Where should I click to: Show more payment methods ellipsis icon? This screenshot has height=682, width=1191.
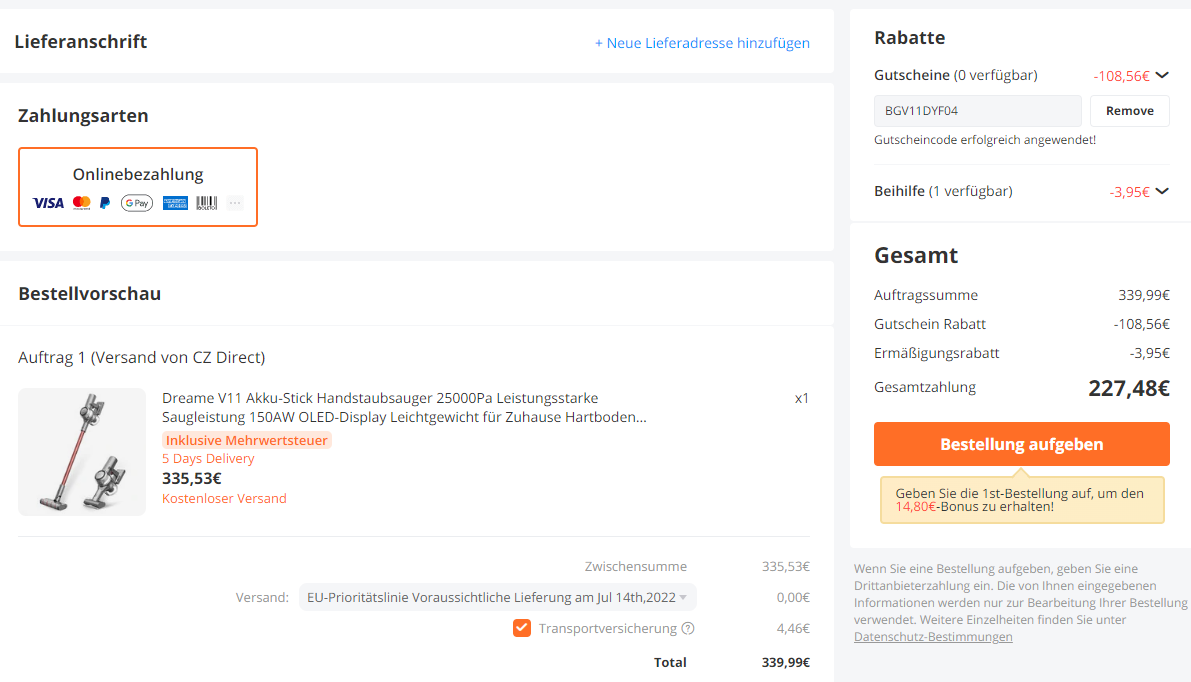(x=235, y=203)
